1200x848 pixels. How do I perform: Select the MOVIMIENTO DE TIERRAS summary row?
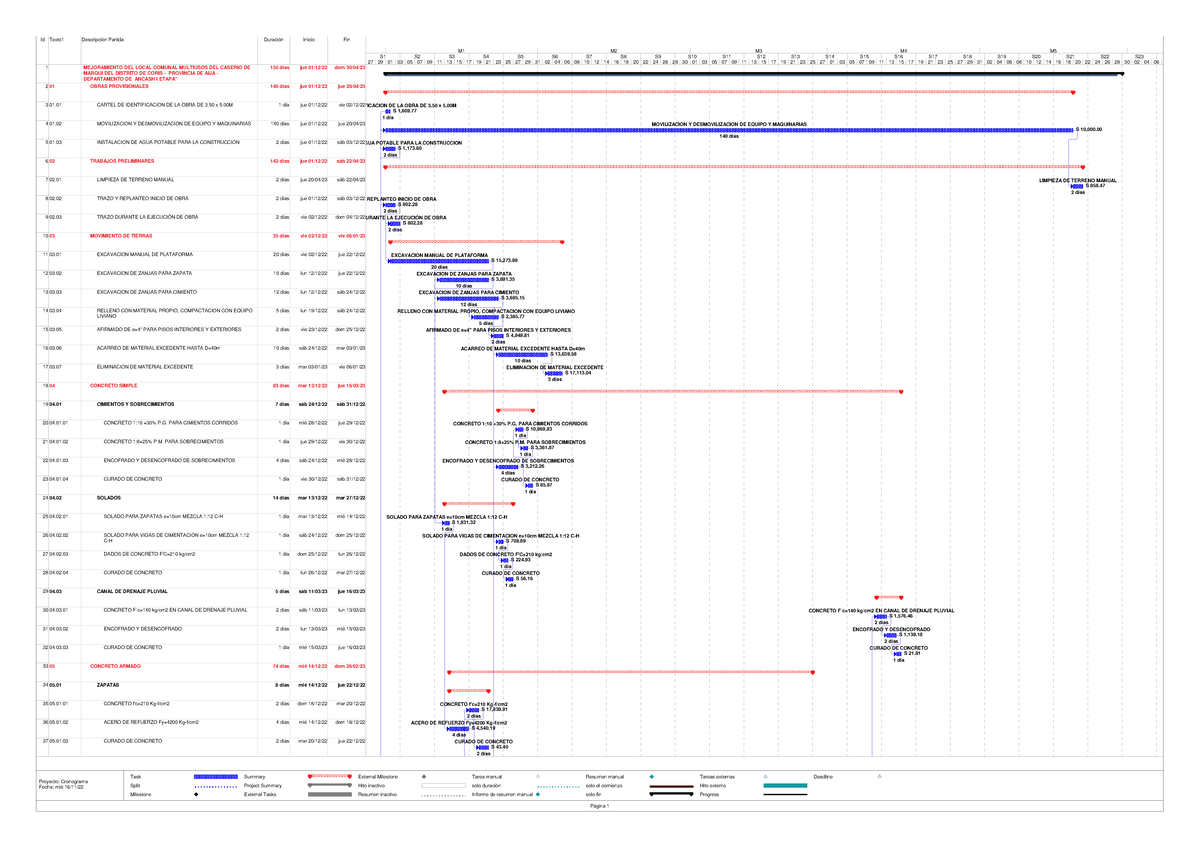(120, 235)
